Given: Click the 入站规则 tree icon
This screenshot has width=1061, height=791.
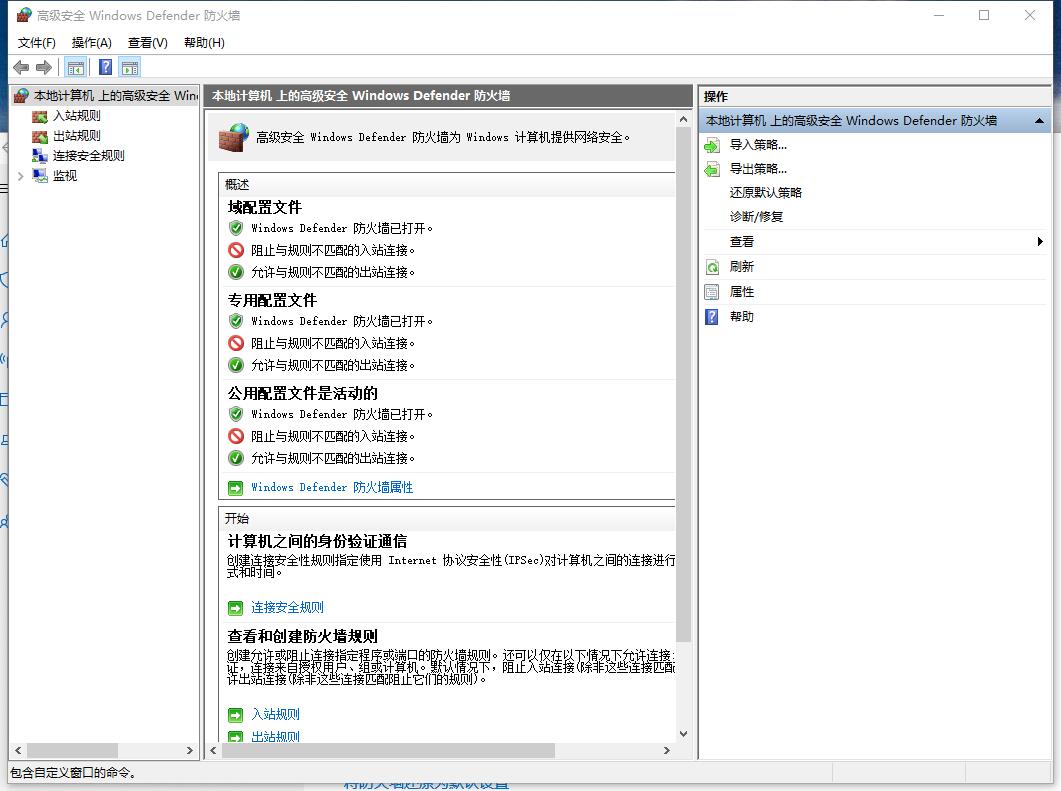Looking at the screenshot, I should 40,116.
